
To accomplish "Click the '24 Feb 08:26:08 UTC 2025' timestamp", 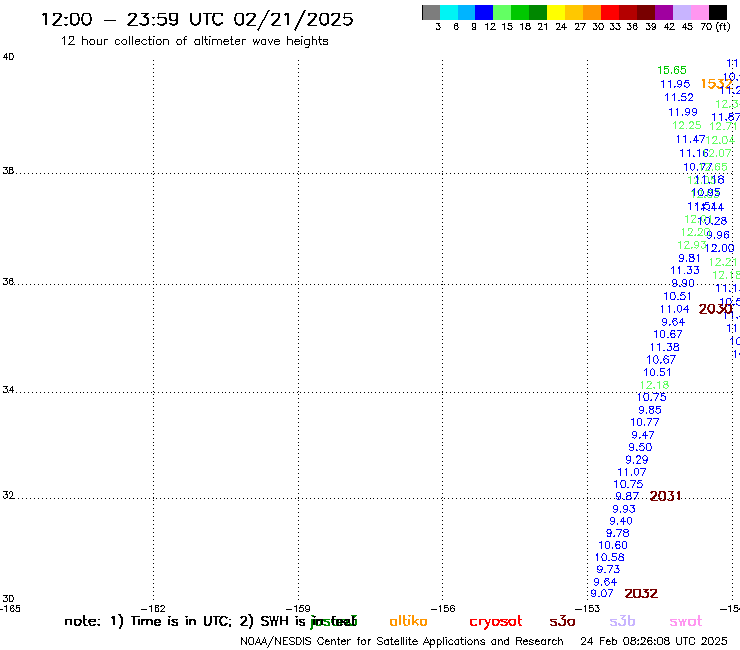I will pyautogui.click(x=654, y=642).
